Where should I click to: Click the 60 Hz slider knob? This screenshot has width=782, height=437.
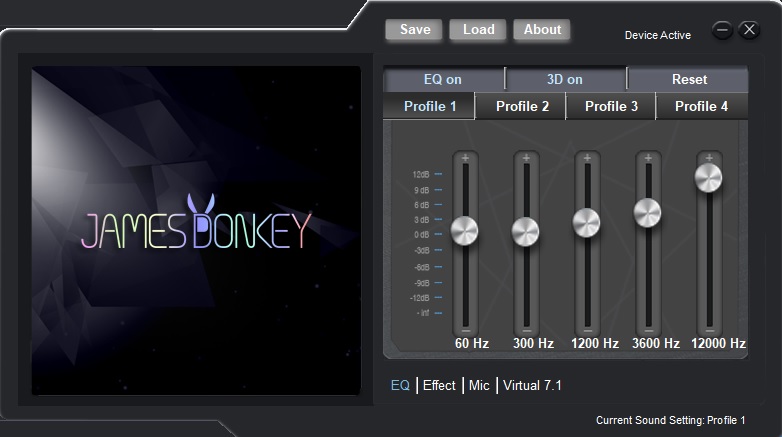pos(464,230)
